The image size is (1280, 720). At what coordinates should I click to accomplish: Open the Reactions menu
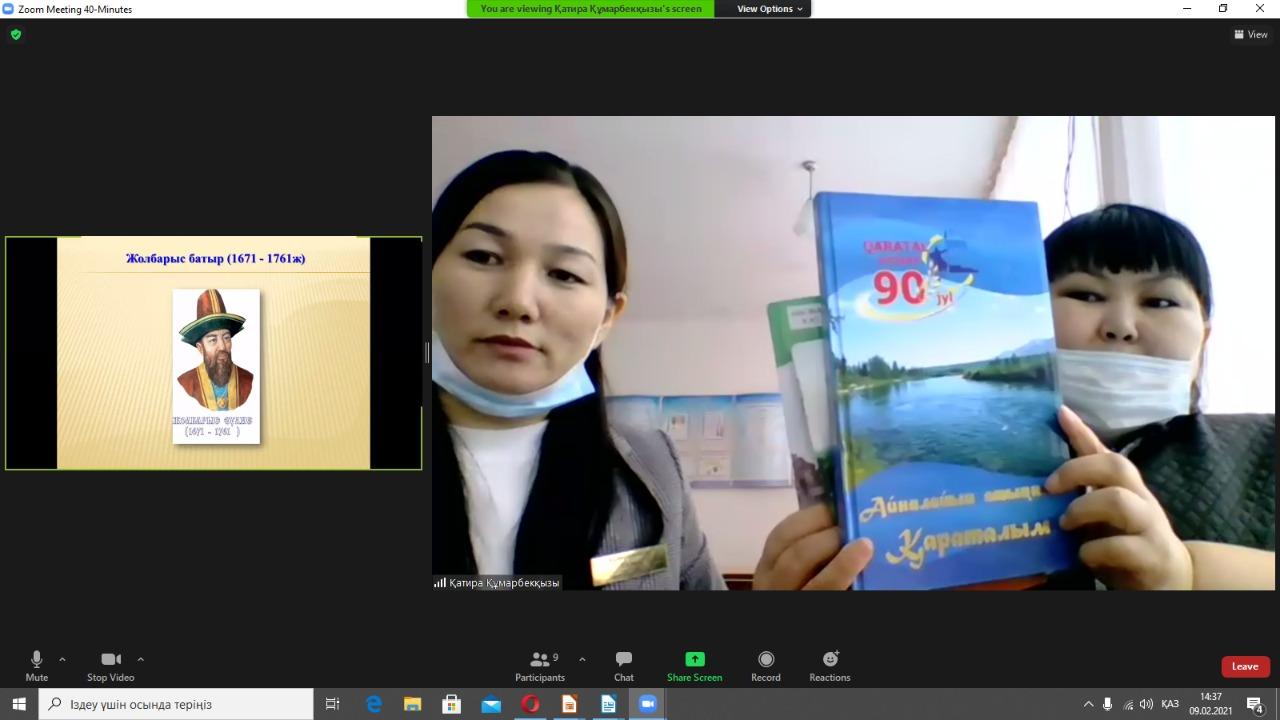coord(830,665)
